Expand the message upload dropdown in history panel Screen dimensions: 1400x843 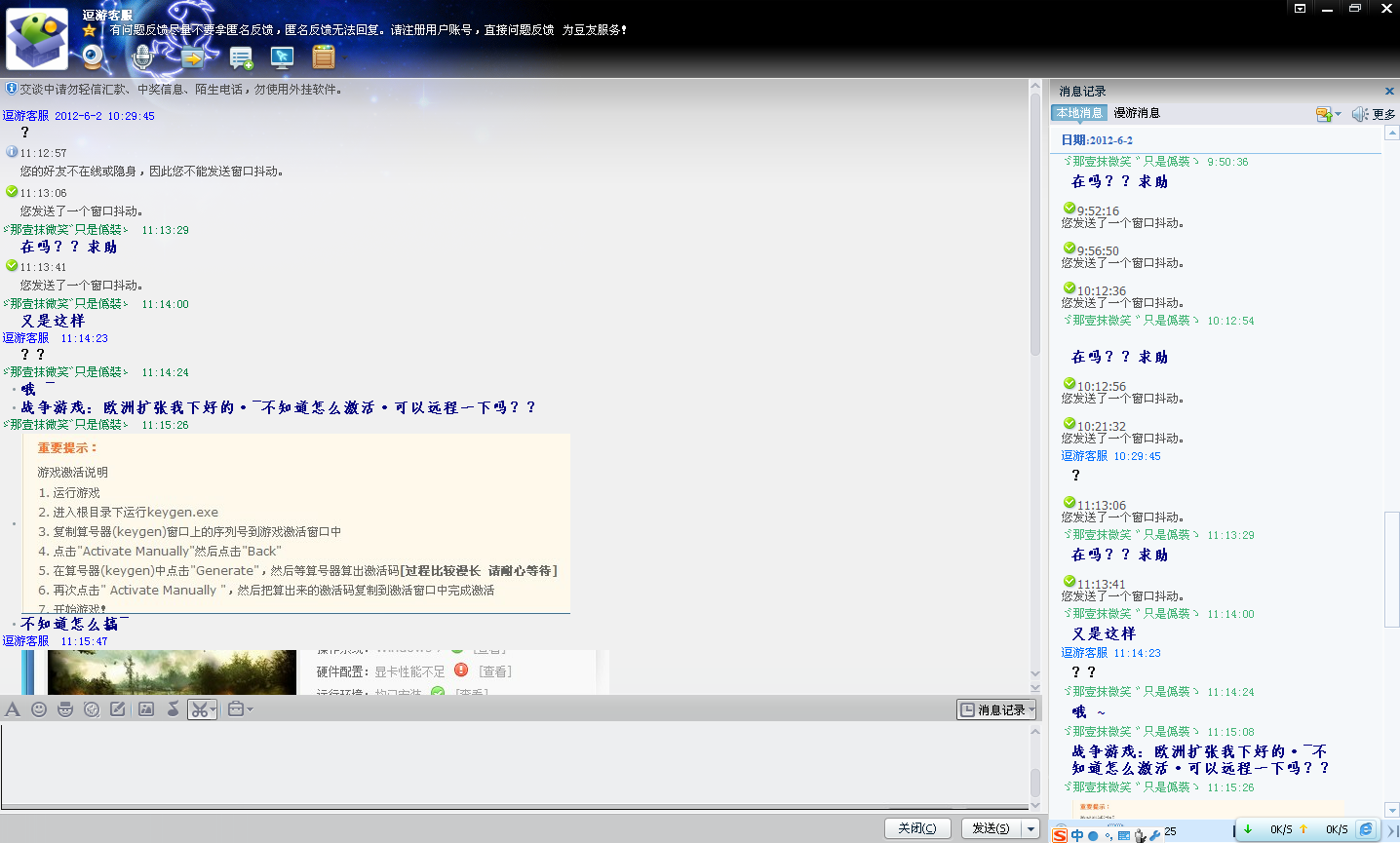click(x=1338, y=114)
